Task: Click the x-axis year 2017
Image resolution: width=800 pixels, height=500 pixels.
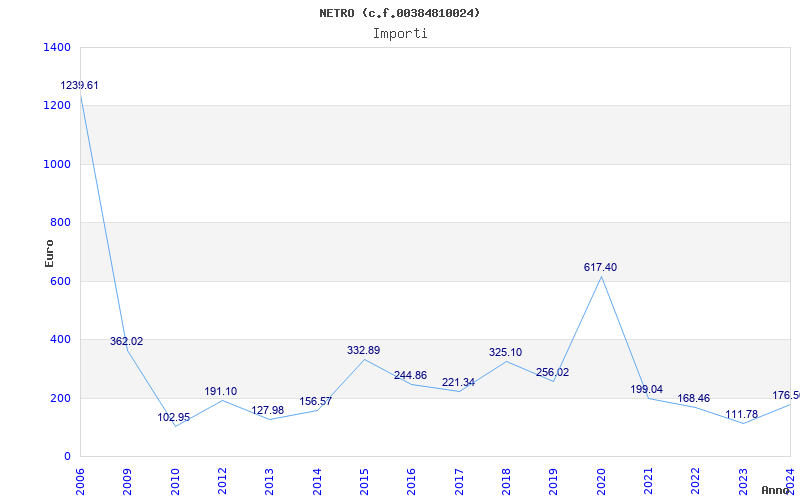Action: pyautogui.click(x=459, y=481)
